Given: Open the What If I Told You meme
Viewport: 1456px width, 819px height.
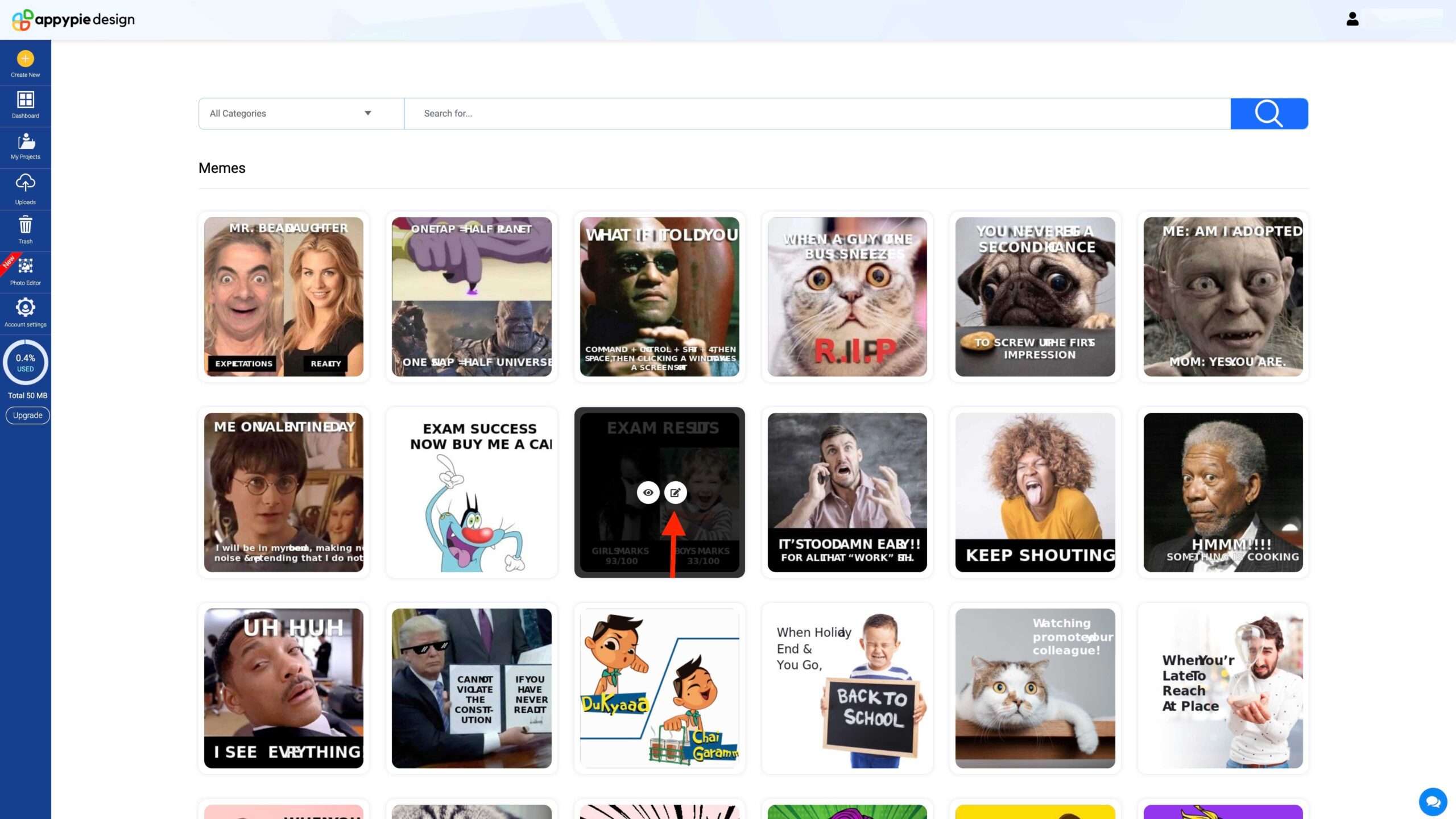Looking at the screenshot, I should pos(660,297).
